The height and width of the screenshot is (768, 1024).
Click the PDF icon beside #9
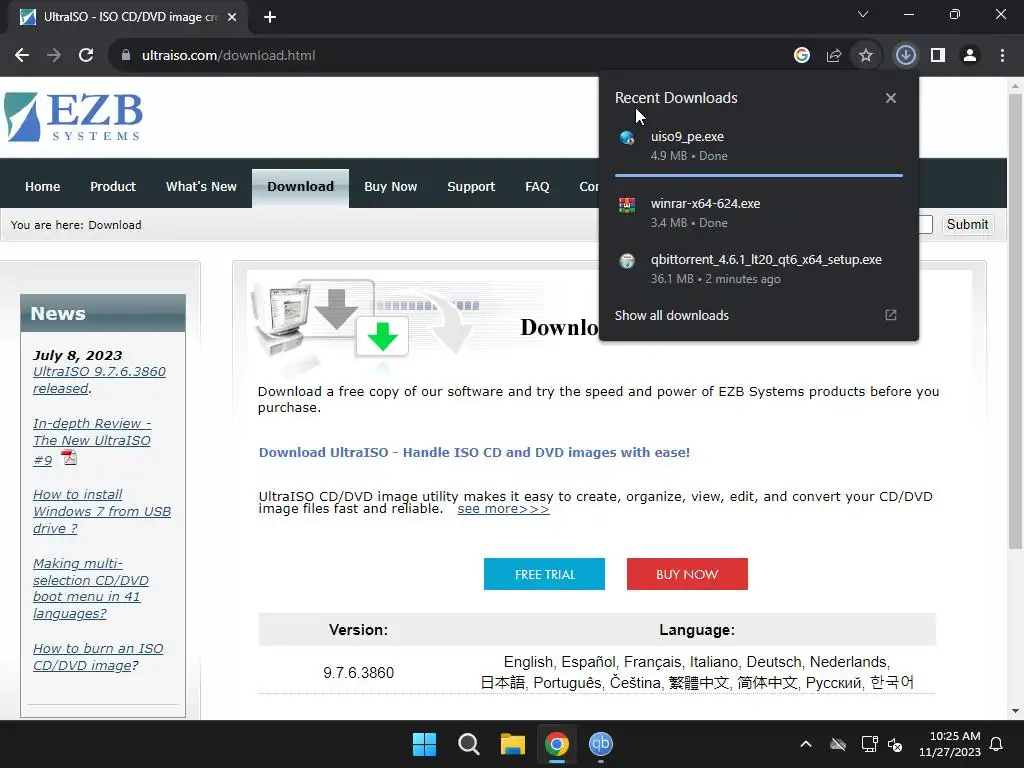point(69,458)
